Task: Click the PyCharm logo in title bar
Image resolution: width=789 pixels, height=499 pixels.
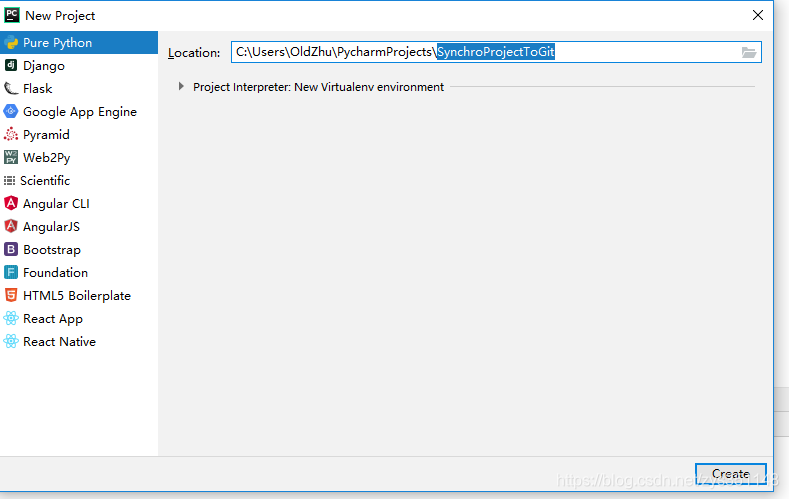Action: click(x=12, y=15)
